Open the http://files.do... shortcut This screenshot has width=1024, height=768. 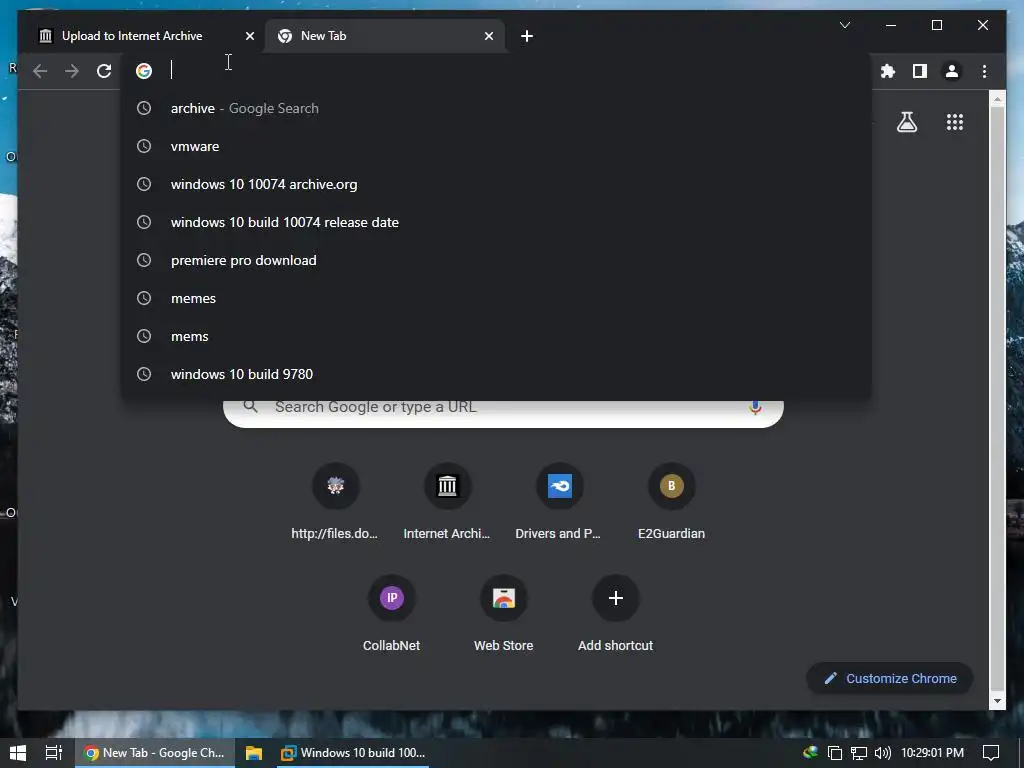pos(335,502)
